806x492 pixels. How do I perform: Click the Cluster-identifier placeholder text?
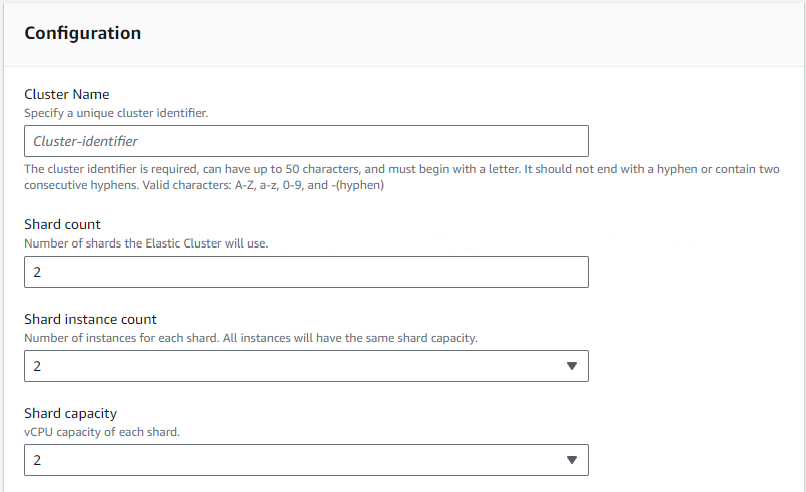[x=85, y=141]
